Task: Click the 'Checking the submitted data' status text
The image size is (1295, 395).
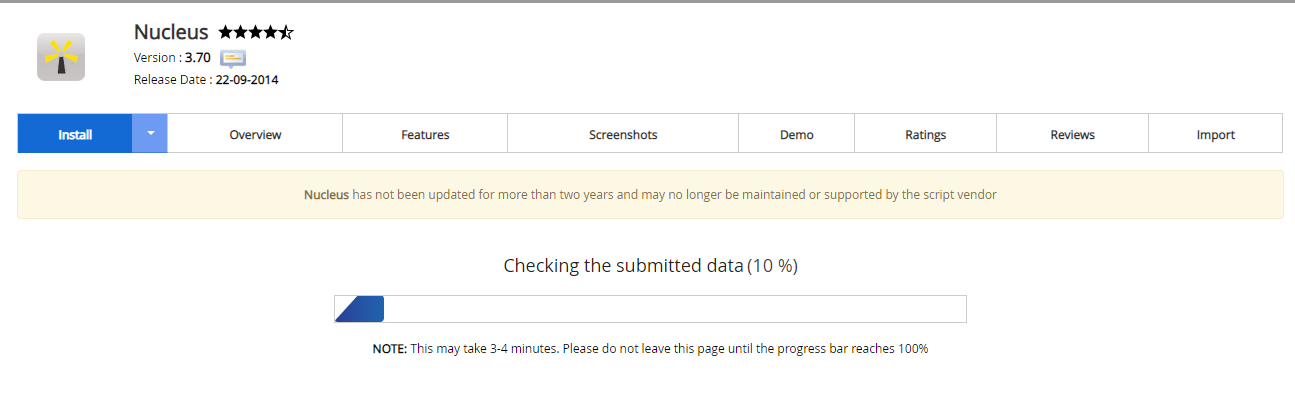Action: pyautogui.click(x=624, y=266)
